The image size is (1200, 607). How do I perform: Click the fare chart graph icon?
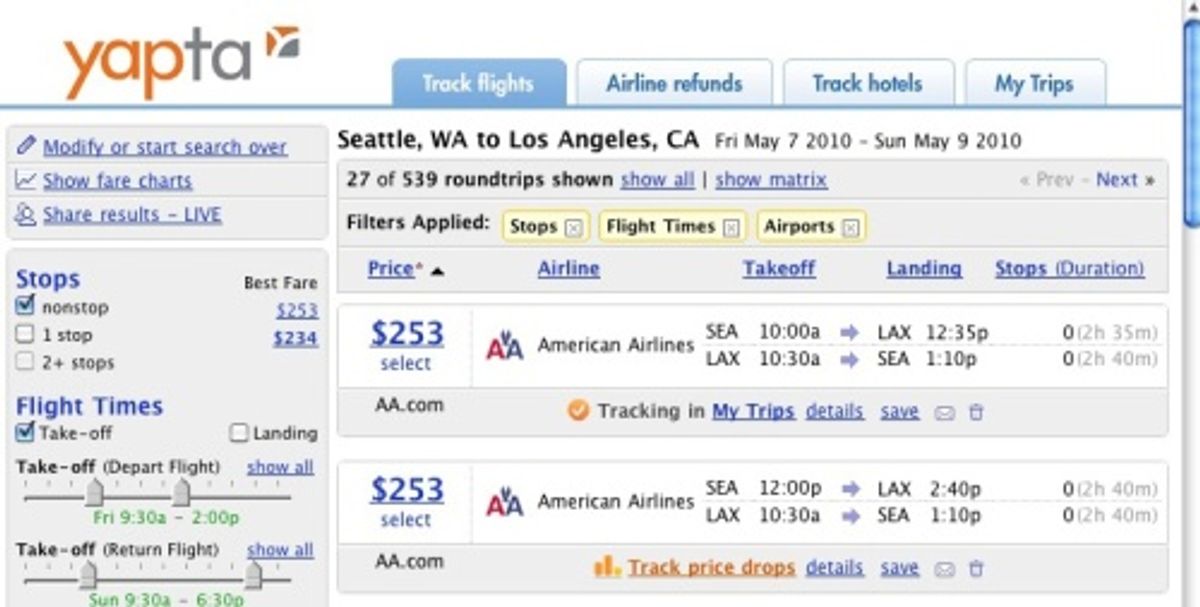click(x=27, y=179)
